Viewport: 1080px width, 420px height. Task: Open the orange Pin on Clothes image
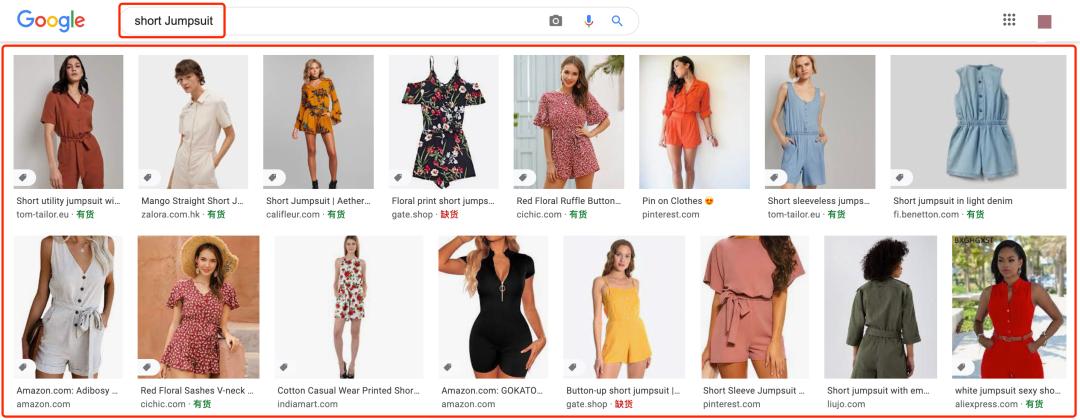pos(694,122)
